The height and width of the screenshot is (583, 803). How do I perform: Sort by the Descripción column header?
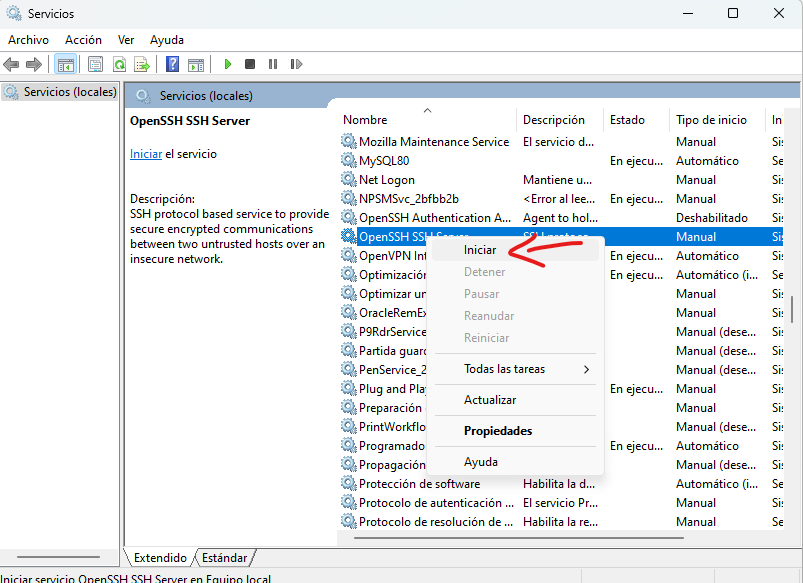pos(560,119)
